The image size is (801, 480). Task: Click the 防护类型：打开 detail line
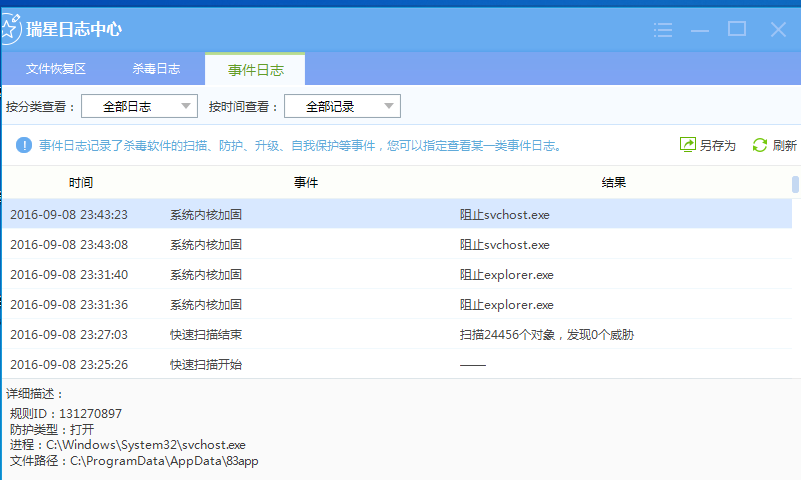(x=52, y=429)
